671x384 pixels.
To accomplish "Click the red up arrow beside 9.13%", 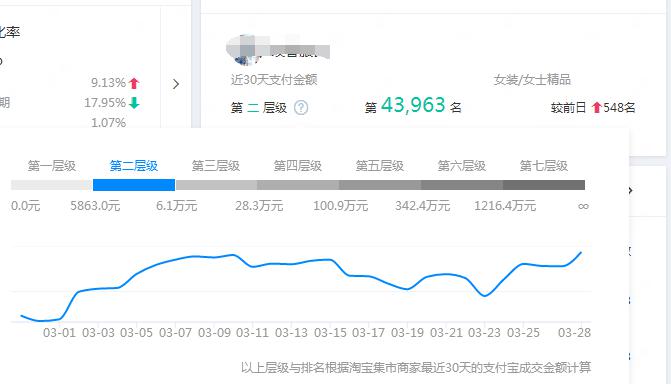I will tap(134, 83).
